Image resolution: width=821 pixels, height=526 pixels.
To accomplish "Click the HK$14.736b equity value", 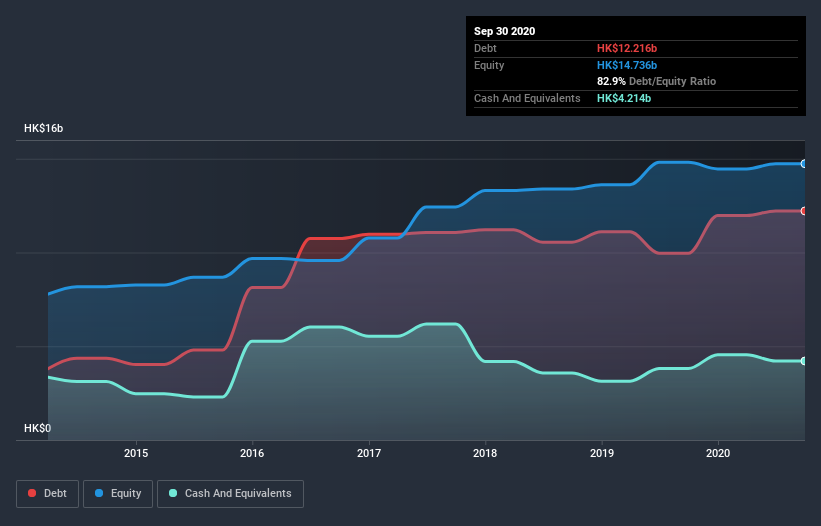I will (x=627, y=65).
